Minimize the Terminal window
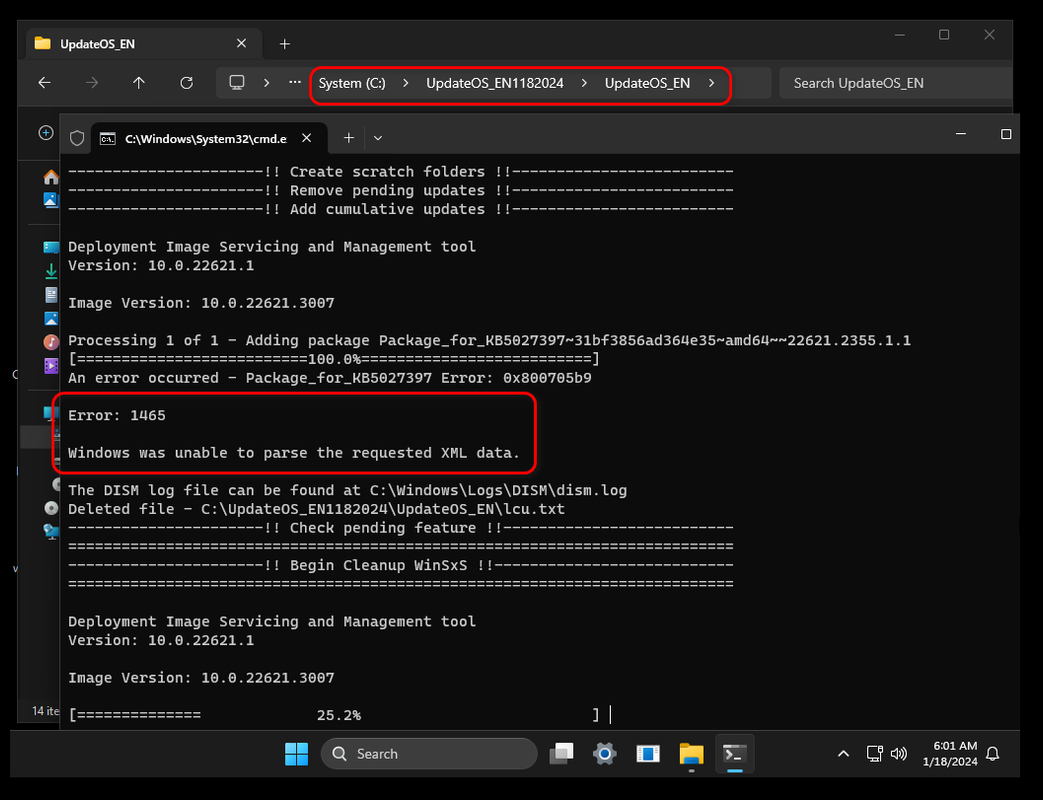Screen dimensions: 1043x800 (961, 134)
